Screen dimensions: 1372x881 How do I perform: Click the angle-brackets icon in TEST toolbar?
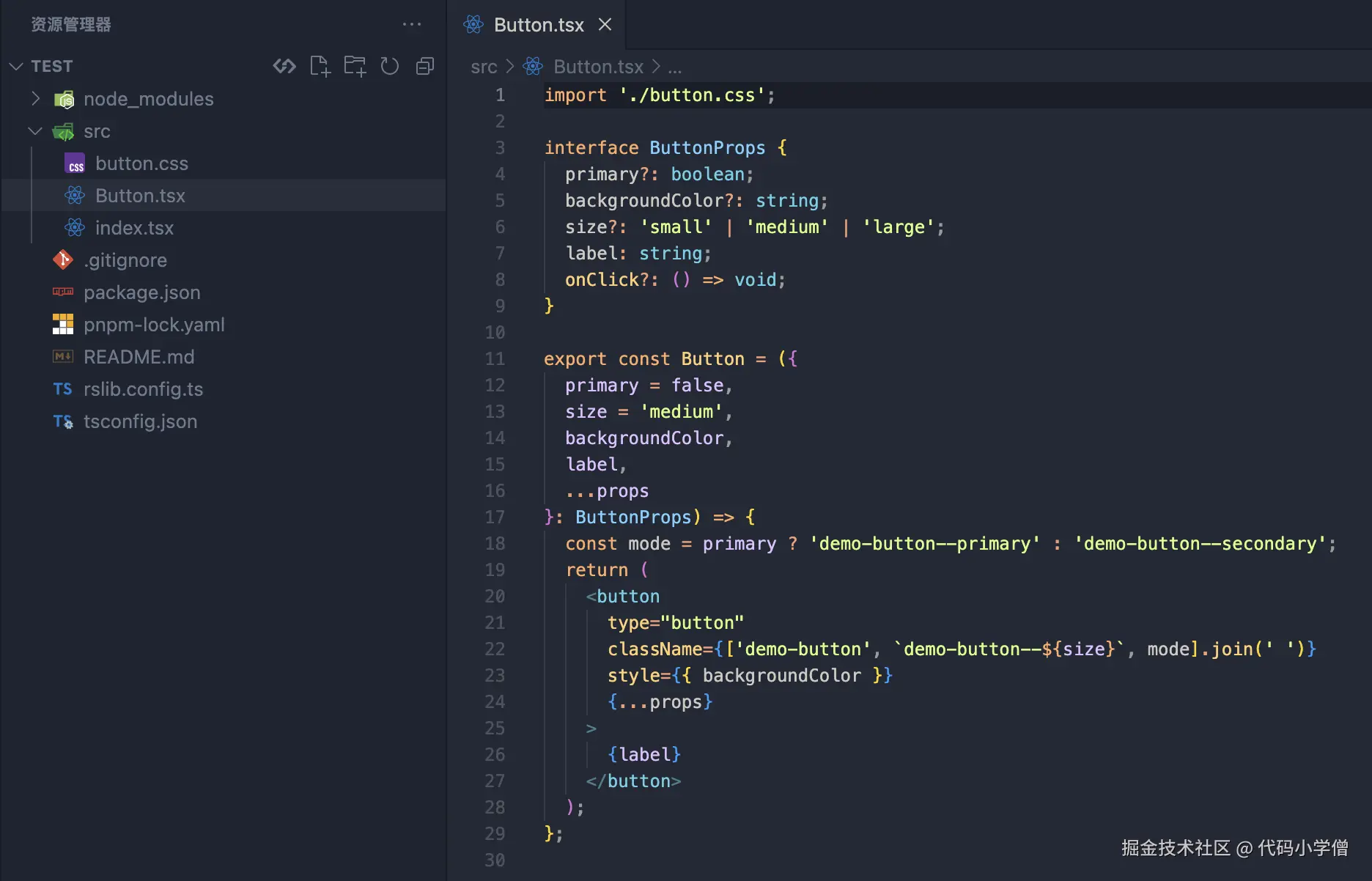coord(284,66)
